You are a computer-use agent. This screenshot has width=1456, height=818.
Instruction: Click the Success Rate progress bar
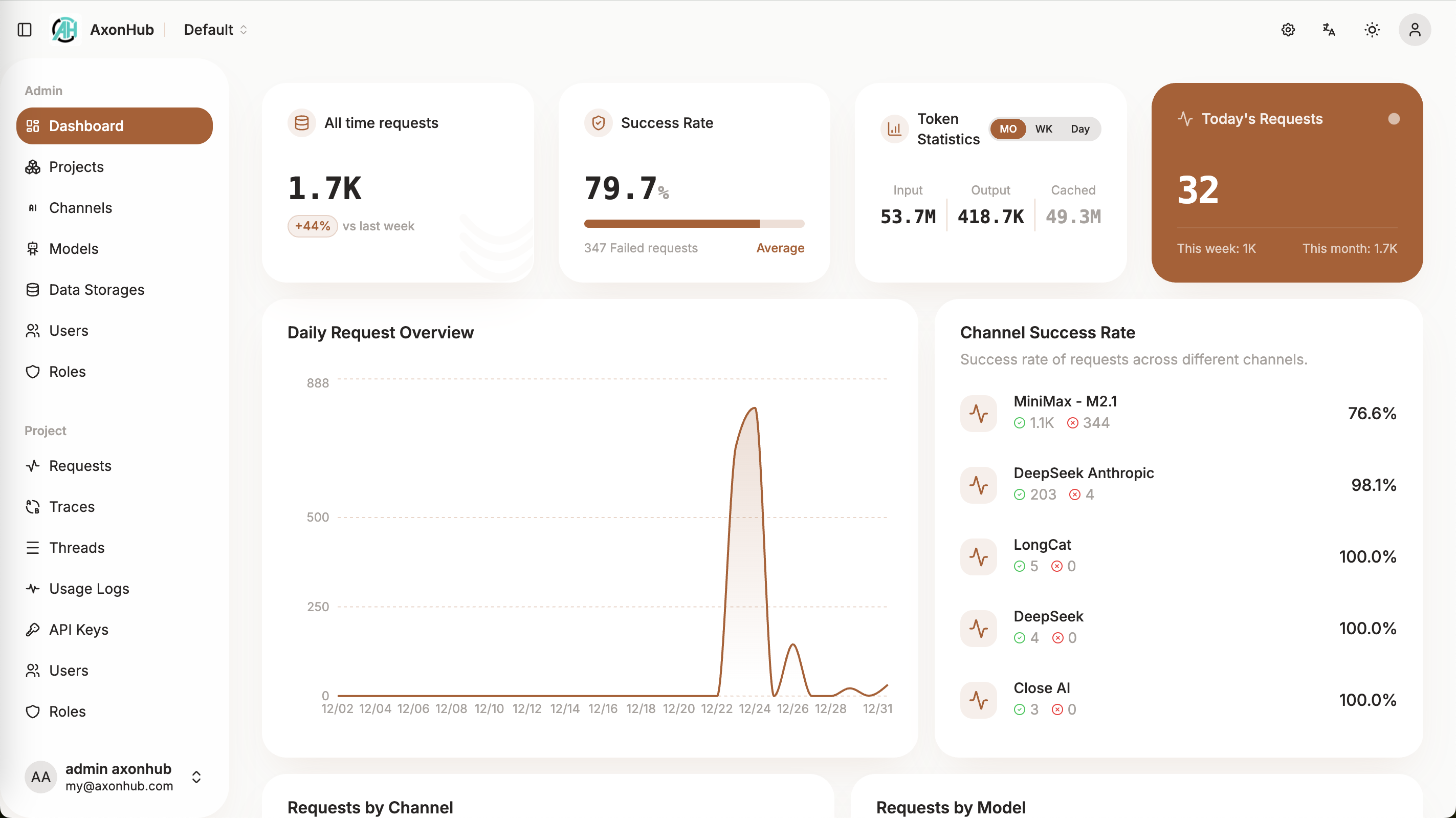694,224
